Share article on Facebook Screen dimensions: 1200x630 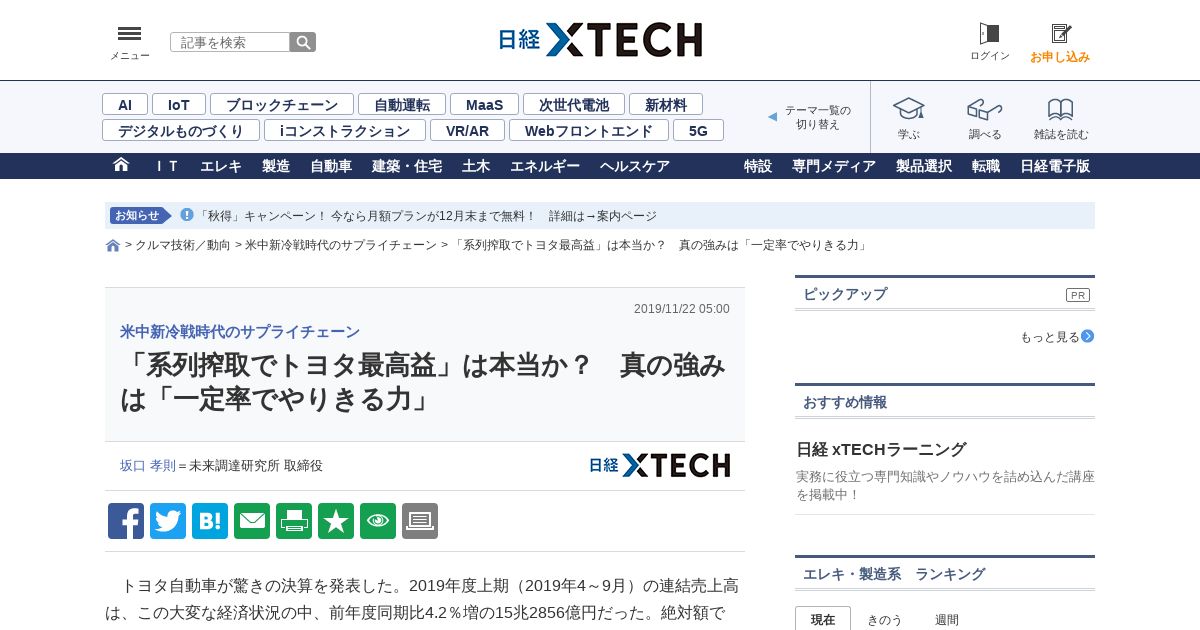click(x=126, y=521)
